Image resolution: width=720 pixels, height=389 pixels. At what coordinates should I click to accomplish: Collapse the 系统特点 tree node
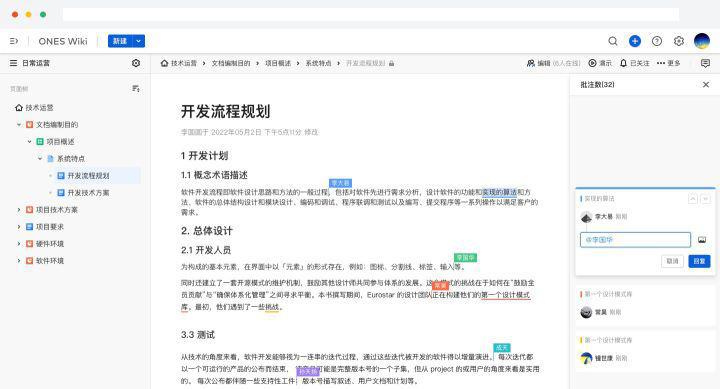click(x=40, y=158)
